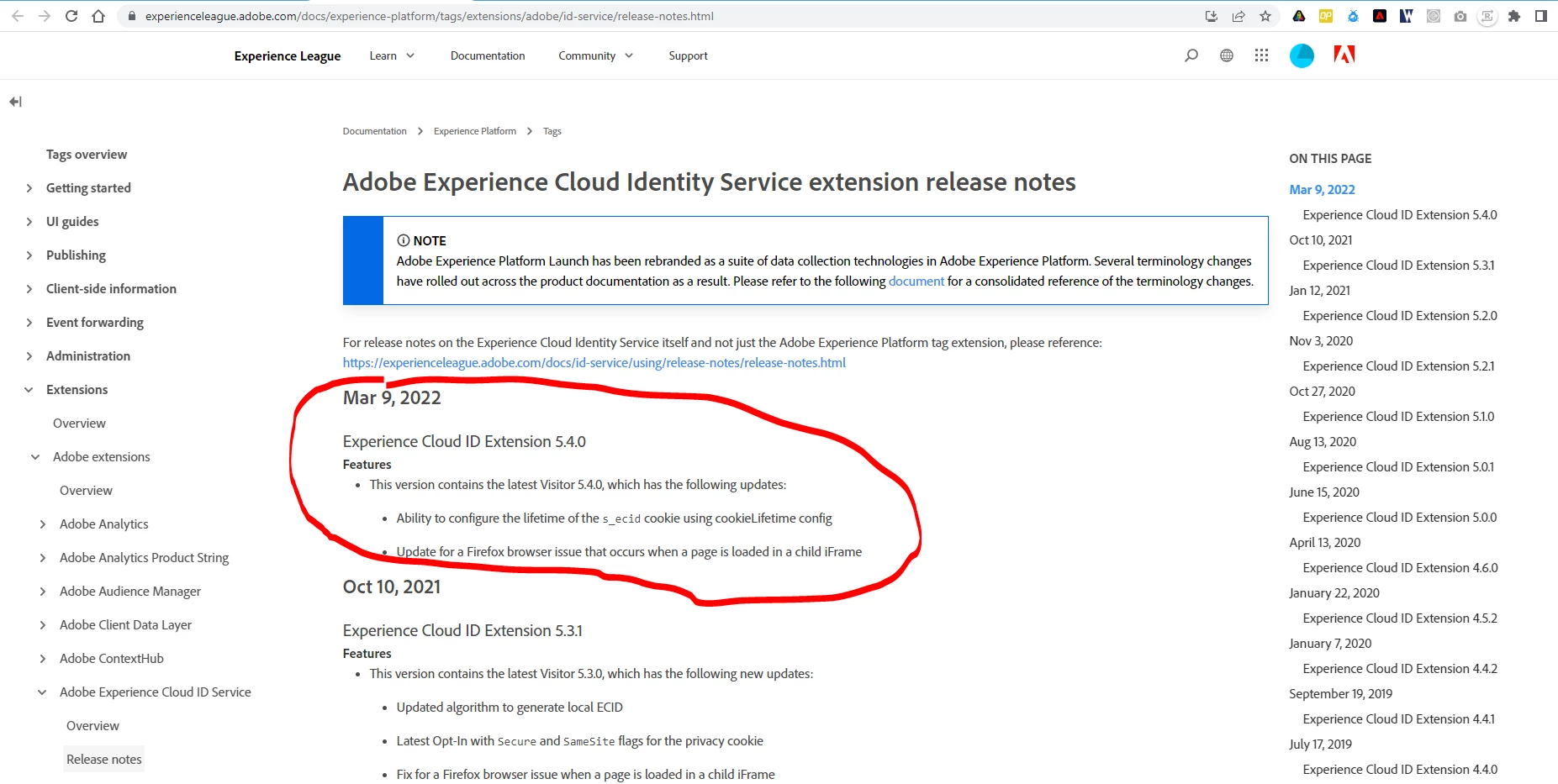Open the terminology 'document' link in note
This screenshot has height=784, width=1558.
click(916, 282)
